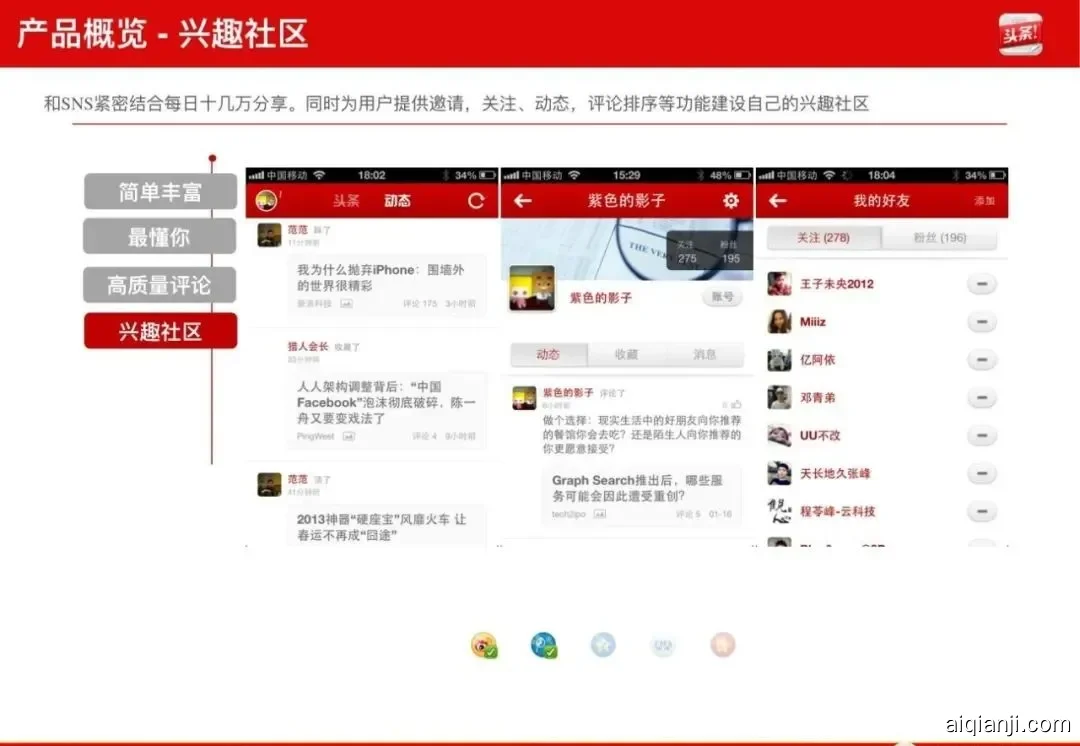Toggle the minus button next to Miiiz
The width and height of the screenshot is (1080, 746).
(982, 322)
